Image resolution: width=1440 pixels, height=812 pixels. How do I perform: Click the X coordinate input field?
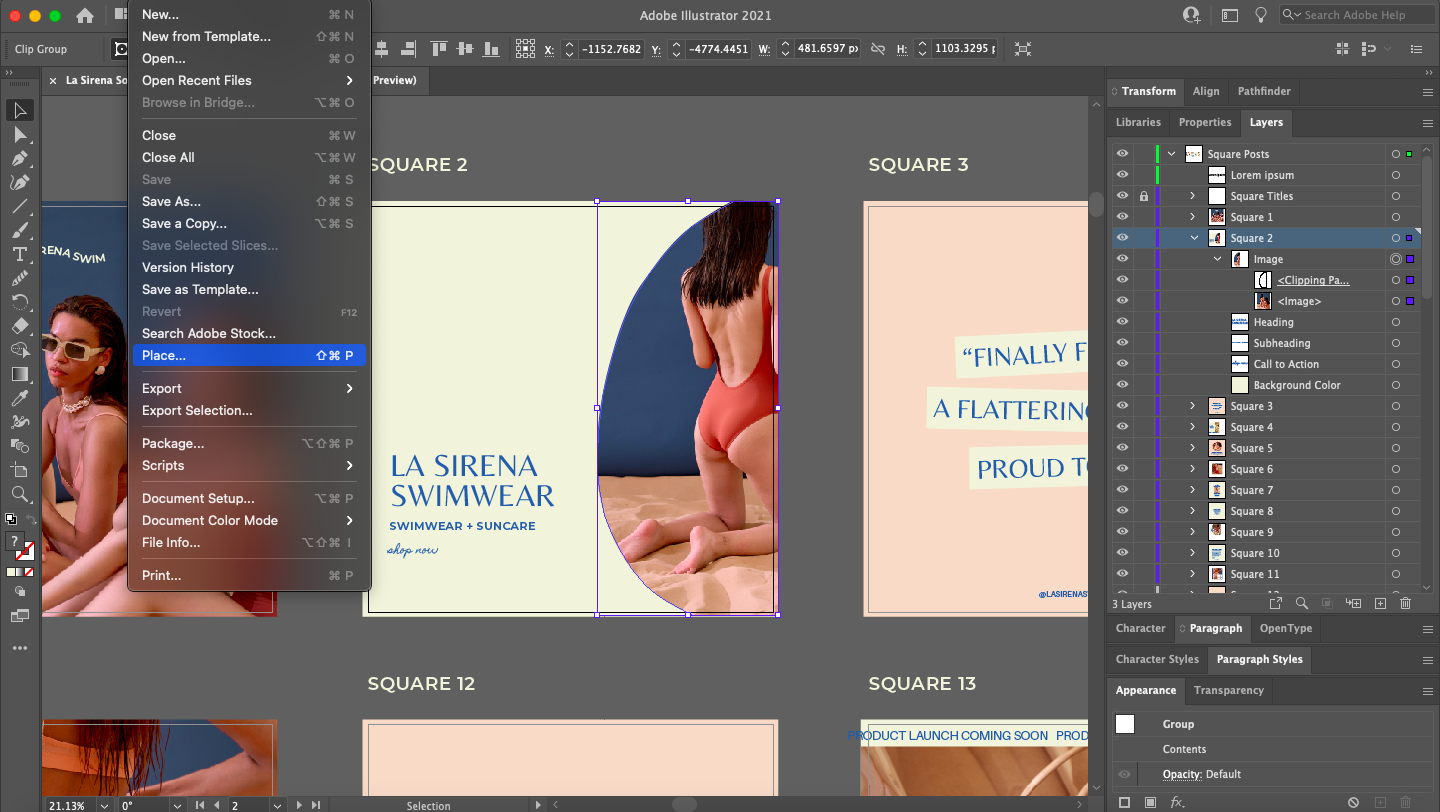point(611,48)
